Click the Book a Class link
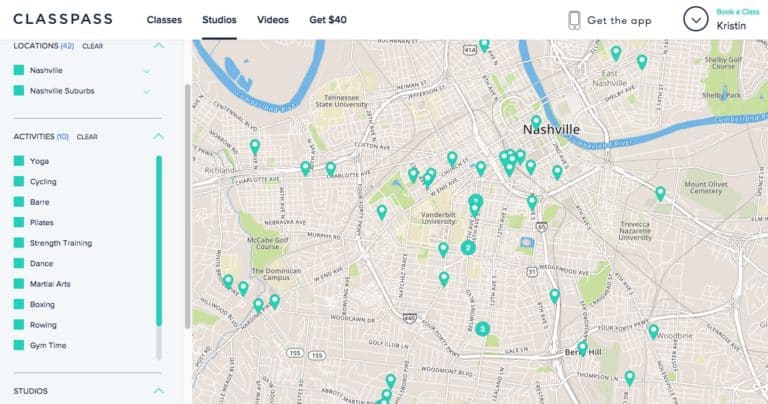The image size is (768, 404). (738, 12)
